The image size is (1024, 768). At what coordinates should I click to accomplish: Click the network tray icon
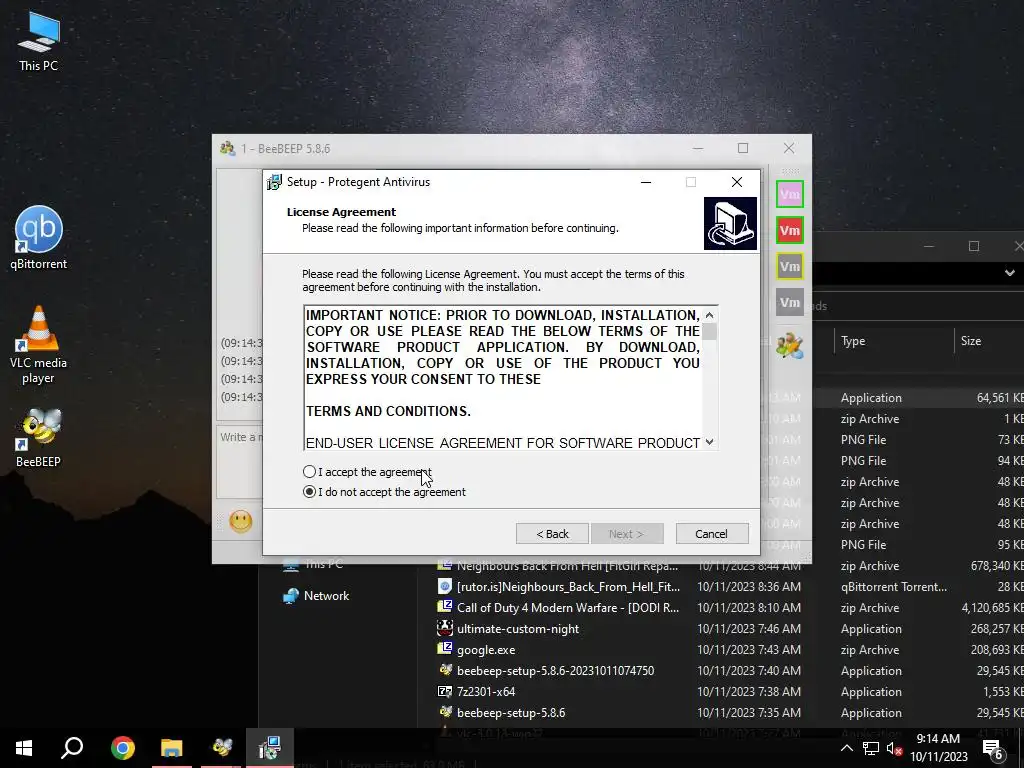click(871, 748)
